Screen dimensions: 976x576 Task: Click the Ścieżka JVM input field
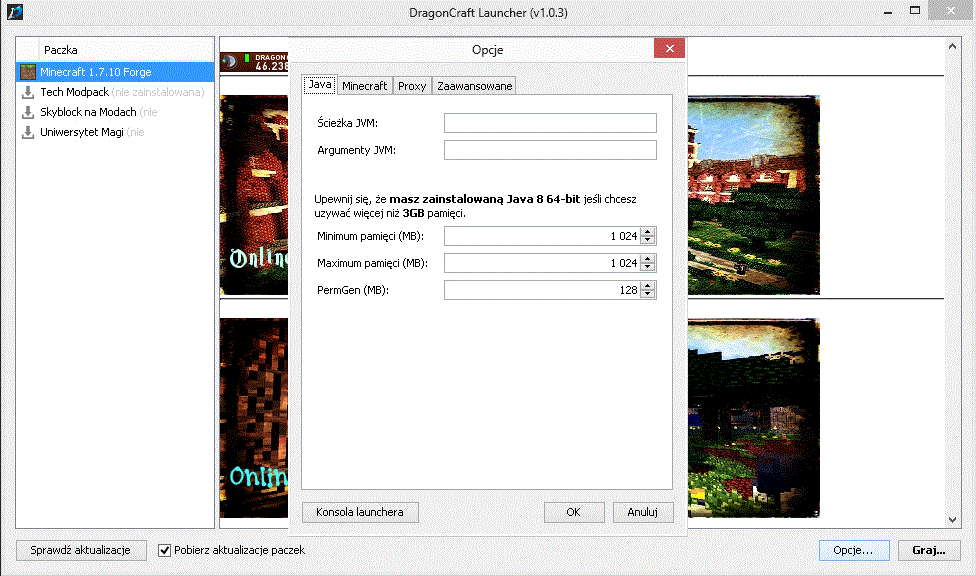tap(550, 123)
